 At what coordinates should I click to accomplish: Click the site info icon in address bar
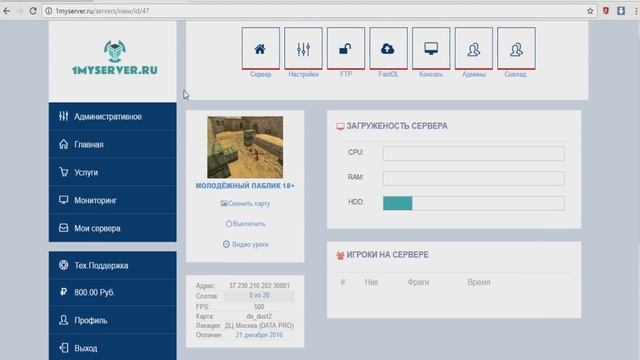coord(49,11)
